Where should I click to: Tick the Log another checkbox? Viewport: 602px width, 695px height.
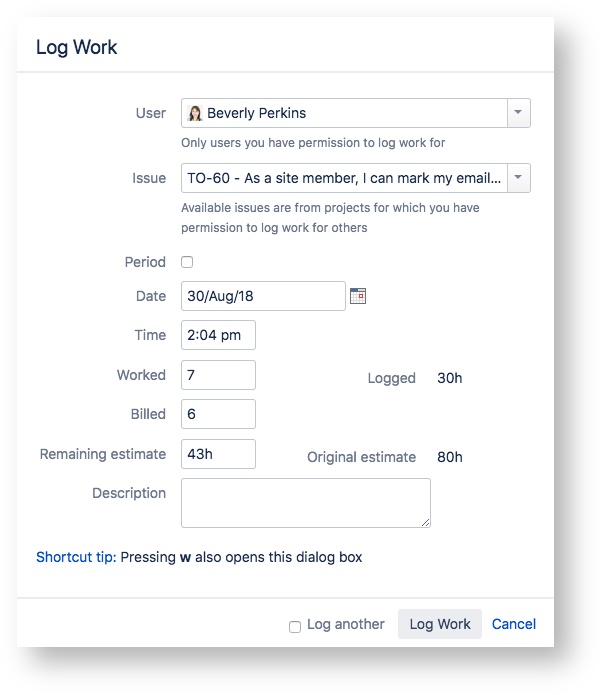pos(295,626)
